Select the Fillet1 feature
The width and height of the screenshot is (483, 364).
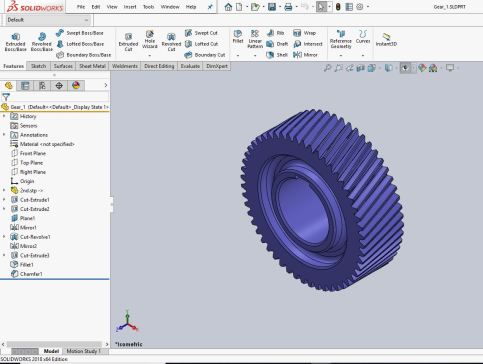tap(22, 265)
